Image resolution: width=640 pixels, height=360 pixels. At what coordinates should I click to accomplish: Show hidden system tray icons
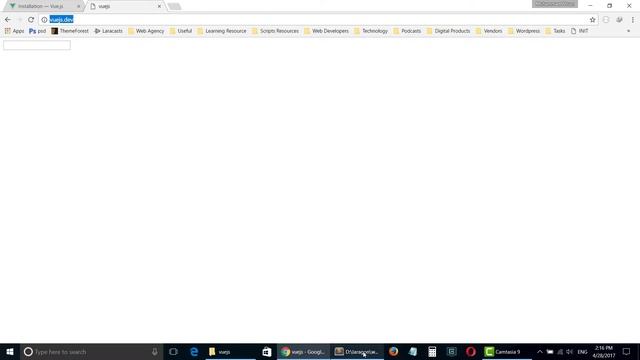[540, 351]
